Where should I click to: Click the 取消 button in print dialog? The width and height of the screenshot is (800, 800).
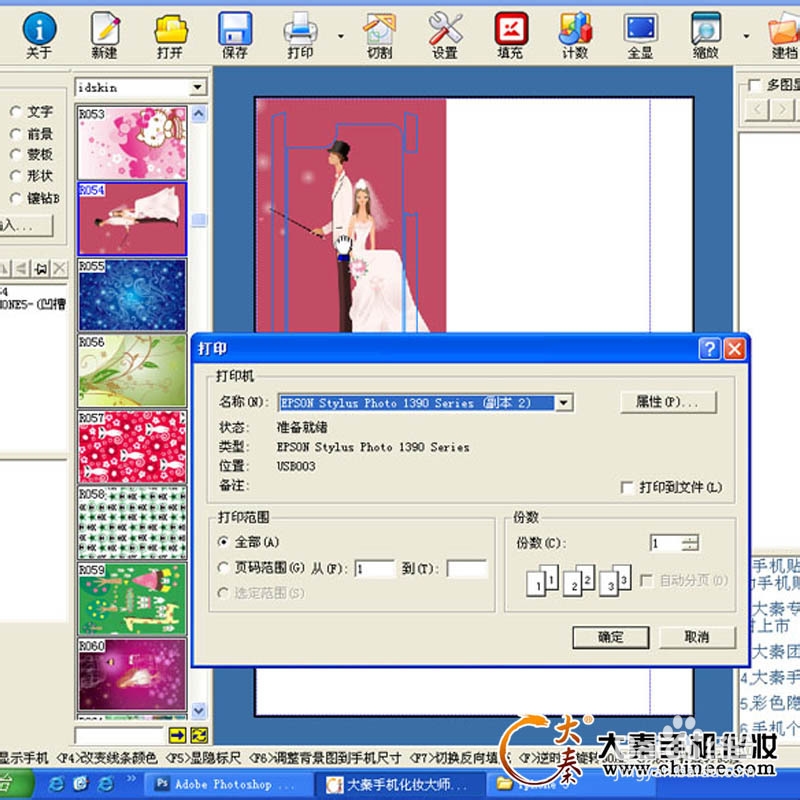coord(697,637)
